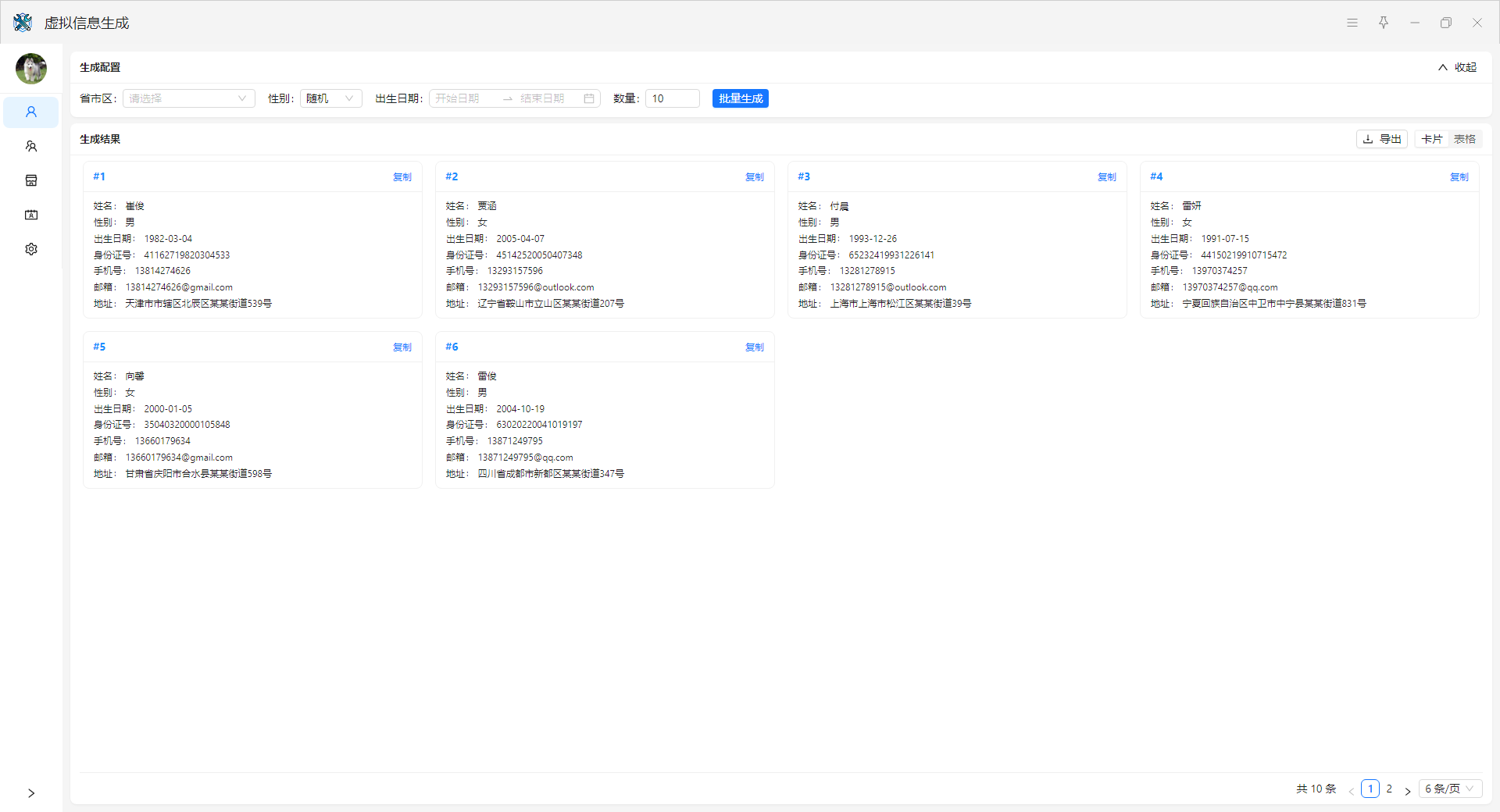Open the hamburger menu in title bar

[x=1352, y=23]
